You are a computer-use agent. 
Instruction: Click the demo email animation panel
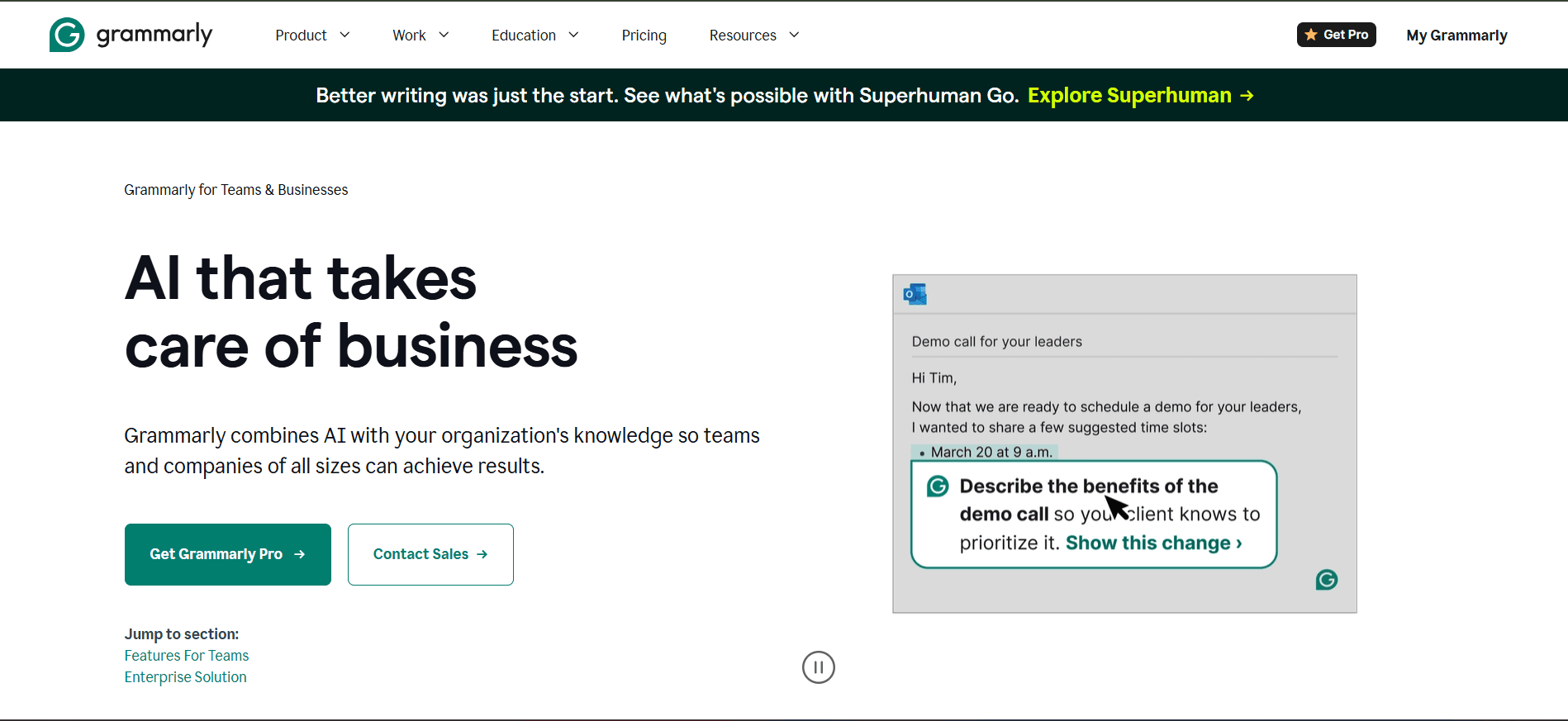[x=1124, y=444]
